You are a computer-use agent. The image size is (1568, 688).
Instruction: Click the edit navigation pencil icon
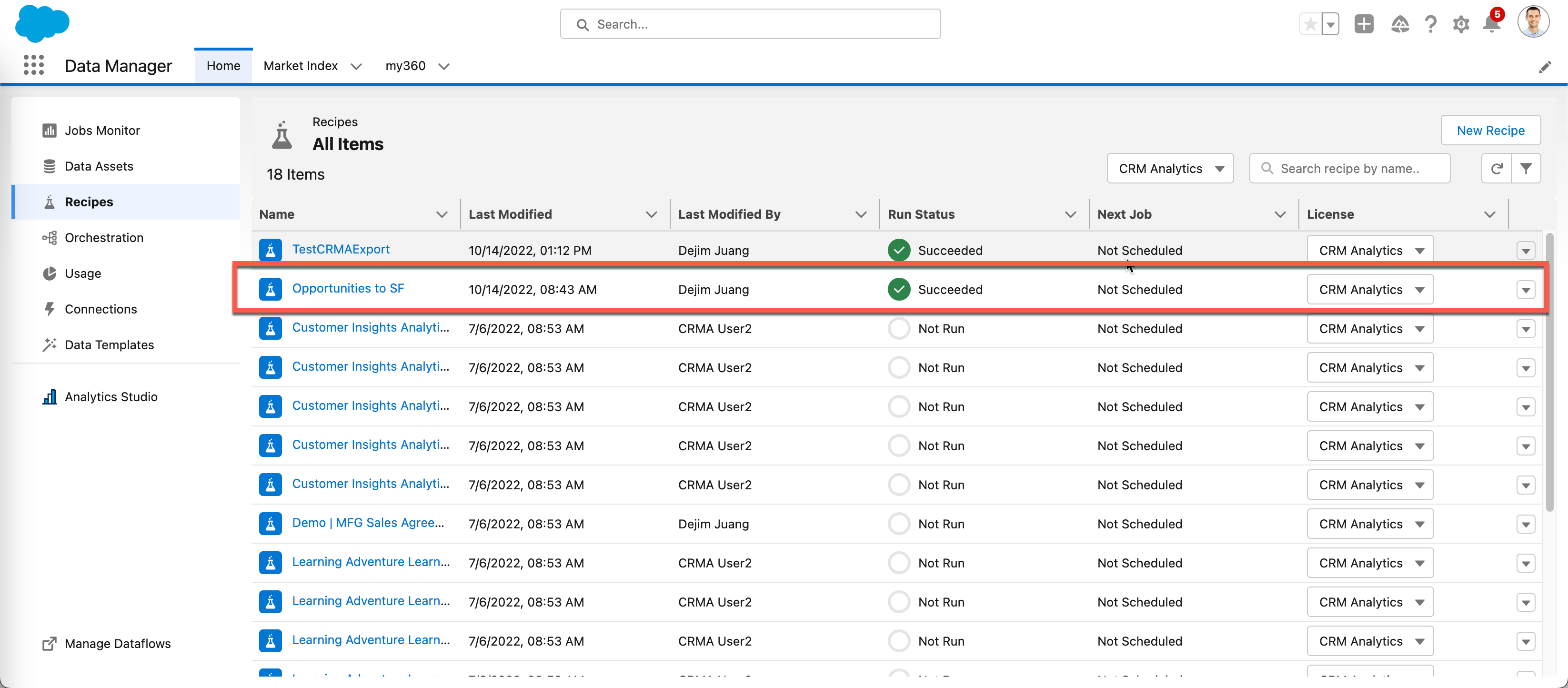(1544, 67)
